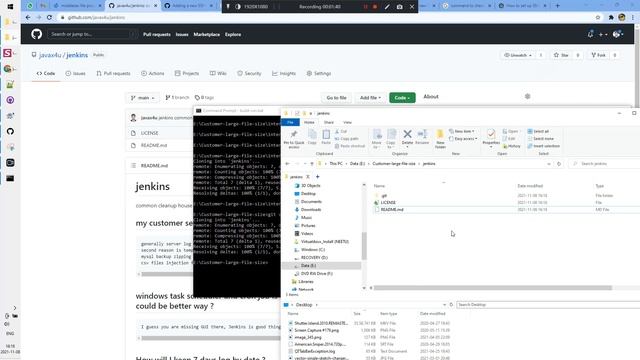Click the Search jenkins box in Explorer

(604, 164)
